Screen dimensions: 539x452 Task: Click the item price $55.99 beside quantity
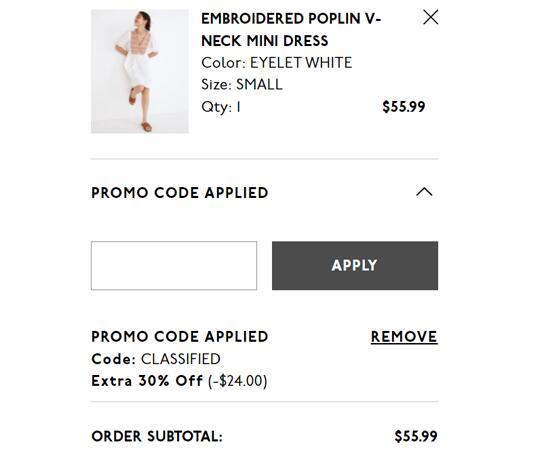click(x=404, y=107)
